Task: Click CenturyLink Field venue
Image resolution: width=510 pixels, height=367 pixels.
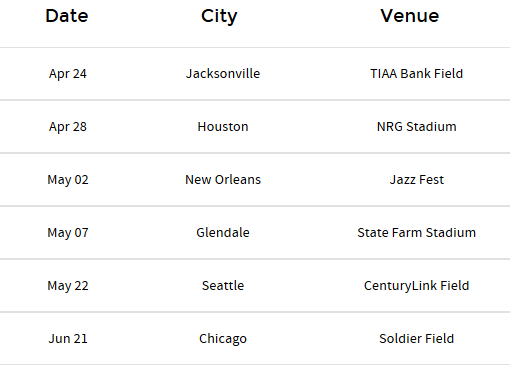Action: (417, 286)
